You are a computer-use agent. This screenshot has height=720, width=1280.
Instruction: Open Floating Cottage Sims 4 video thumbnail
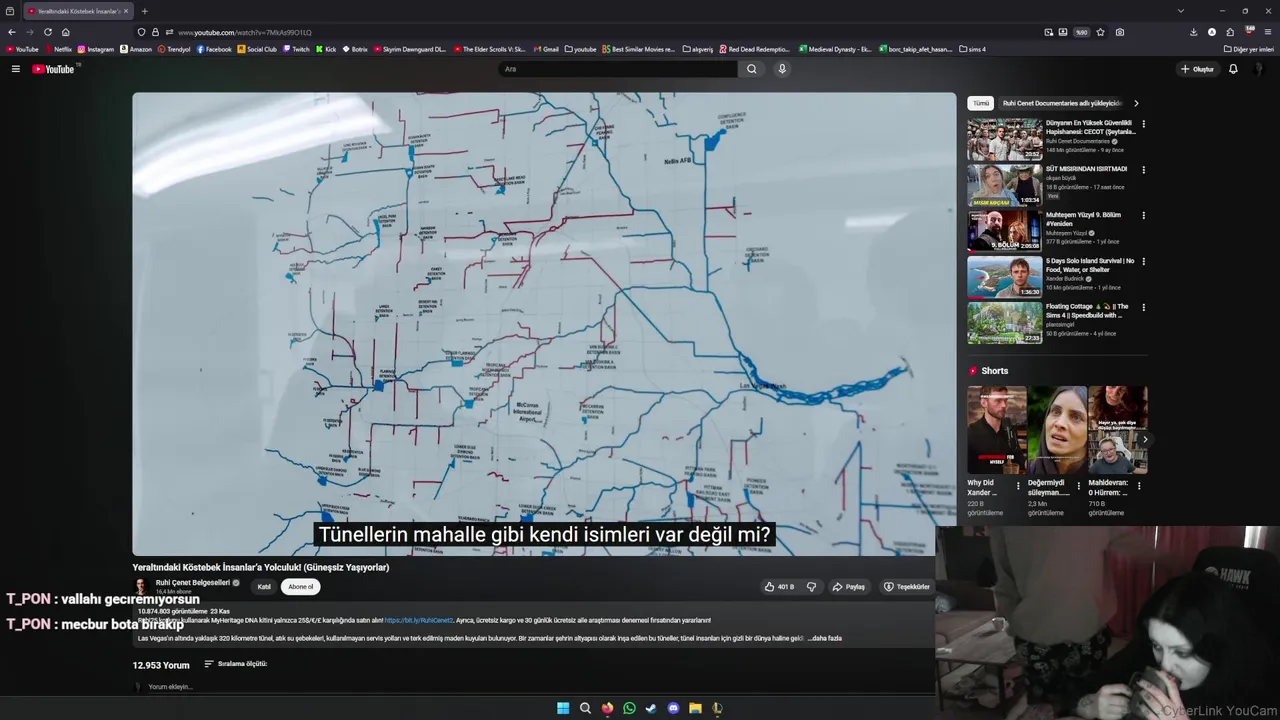click(x=1004, y=324)
